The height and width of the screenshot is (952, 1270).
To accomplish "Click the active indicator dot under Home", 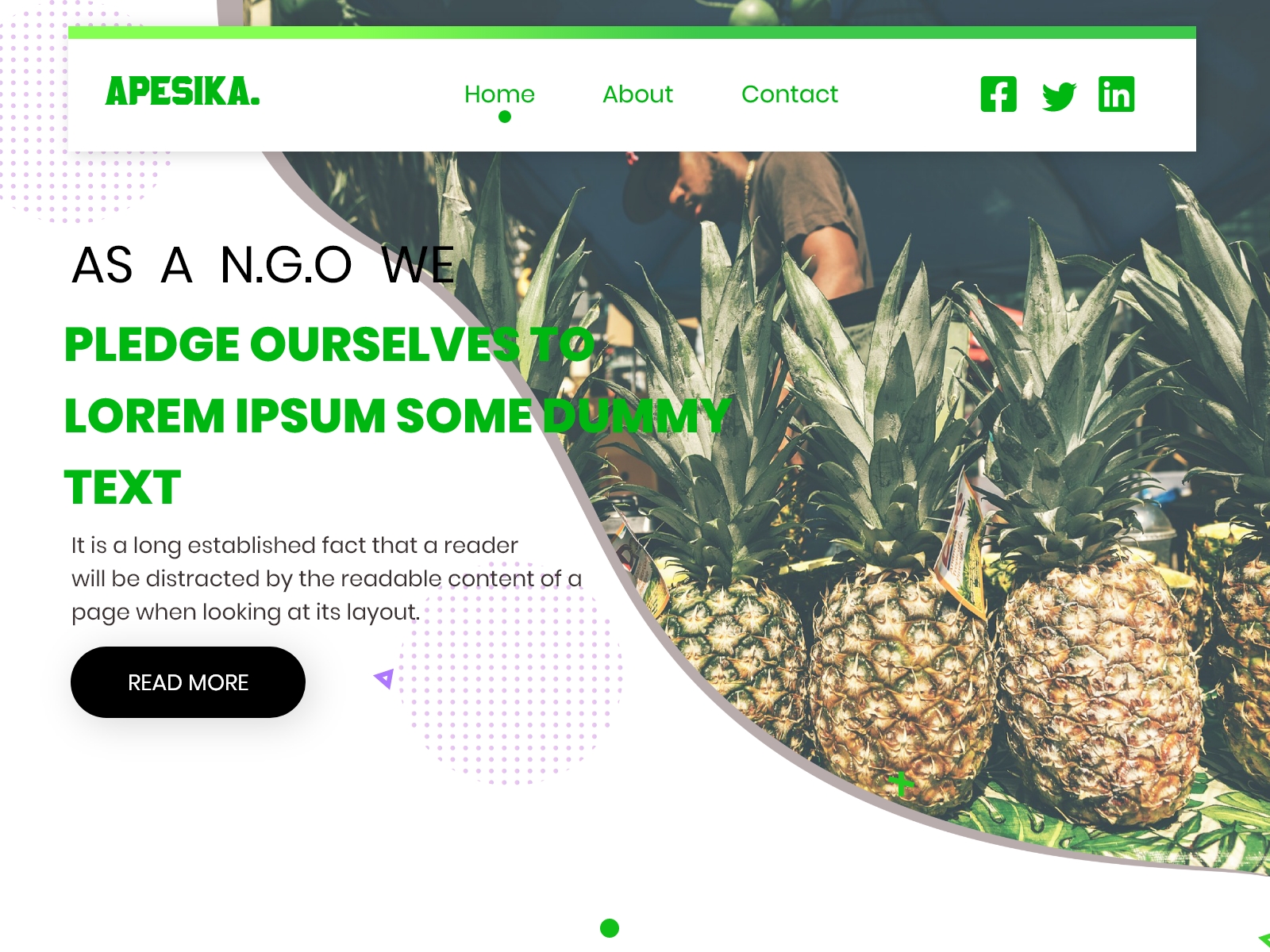I will pos(505,117).
